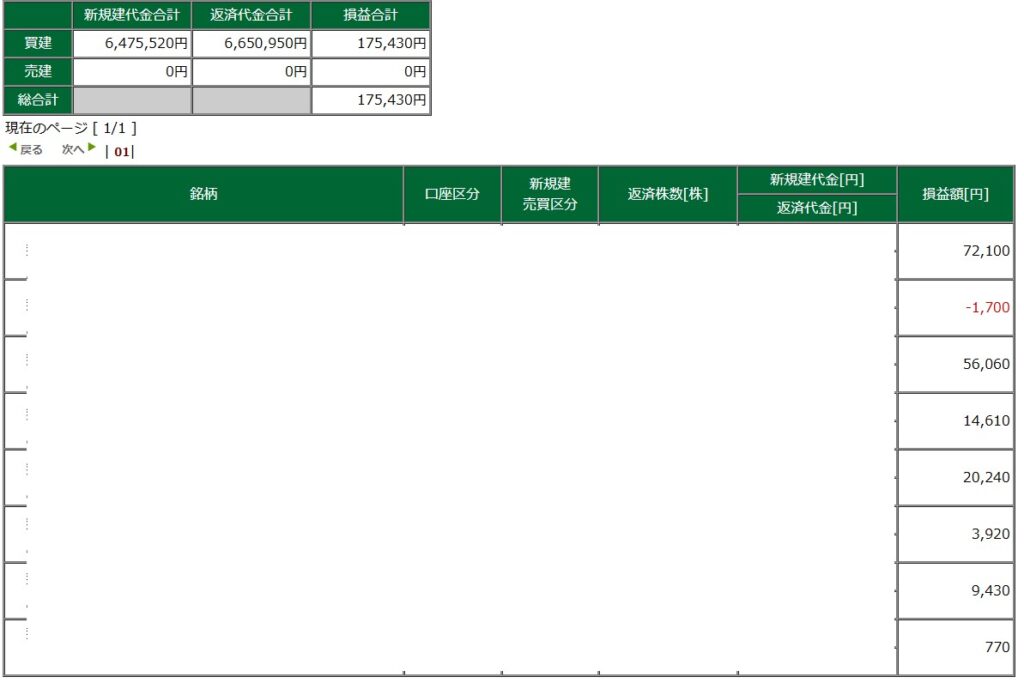Click the 損益合計 summary header
Viewport: 1024px width, 683px height.
tap(371, 14)
